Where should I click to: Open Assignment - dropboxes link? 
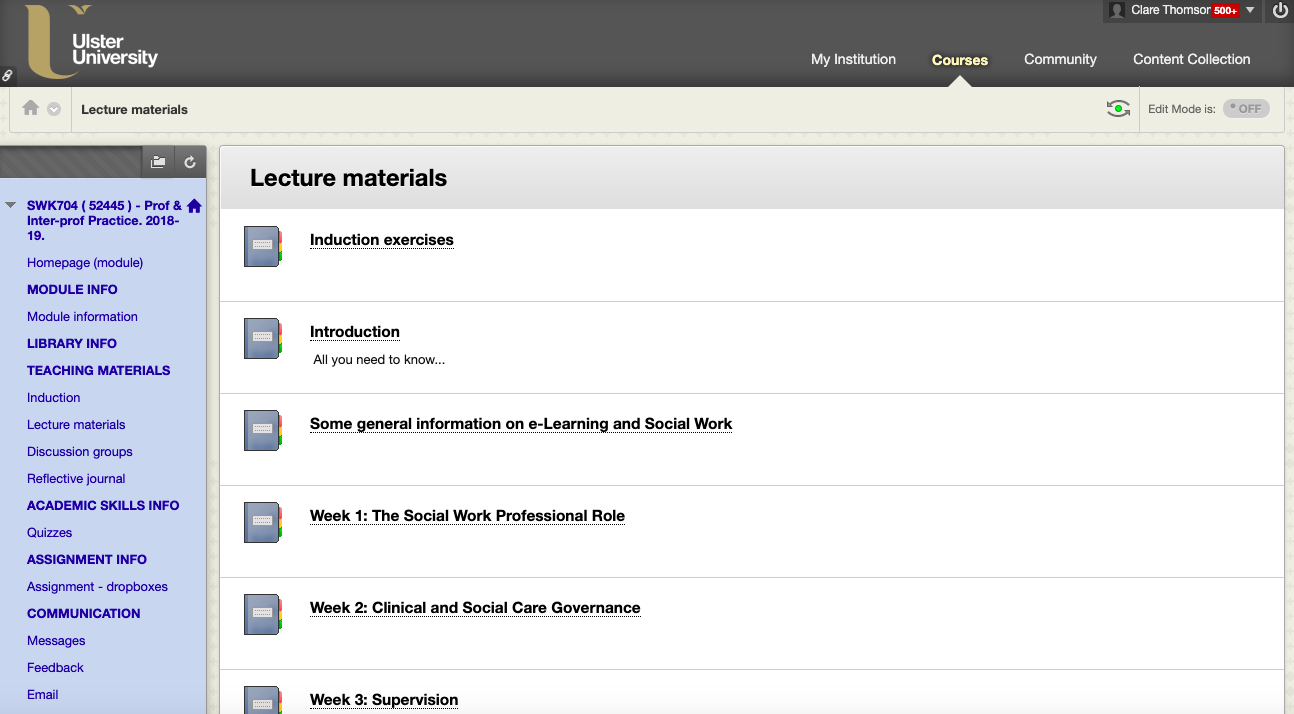[x=97, y=586]
